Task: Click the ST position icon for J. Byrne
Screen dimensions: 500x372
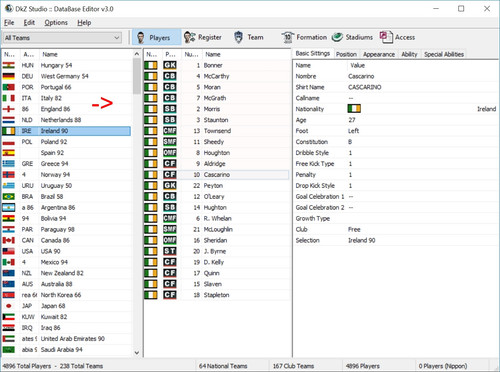Action: (170, 251)
